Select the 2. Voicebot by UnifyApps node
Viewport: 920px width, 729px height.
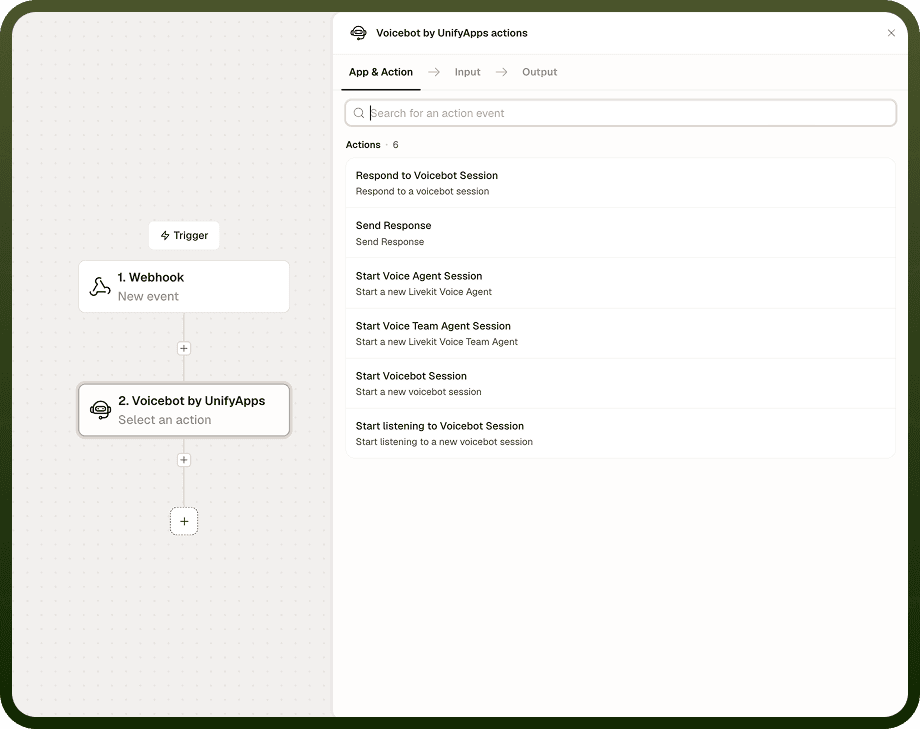[x=184, y=410]
